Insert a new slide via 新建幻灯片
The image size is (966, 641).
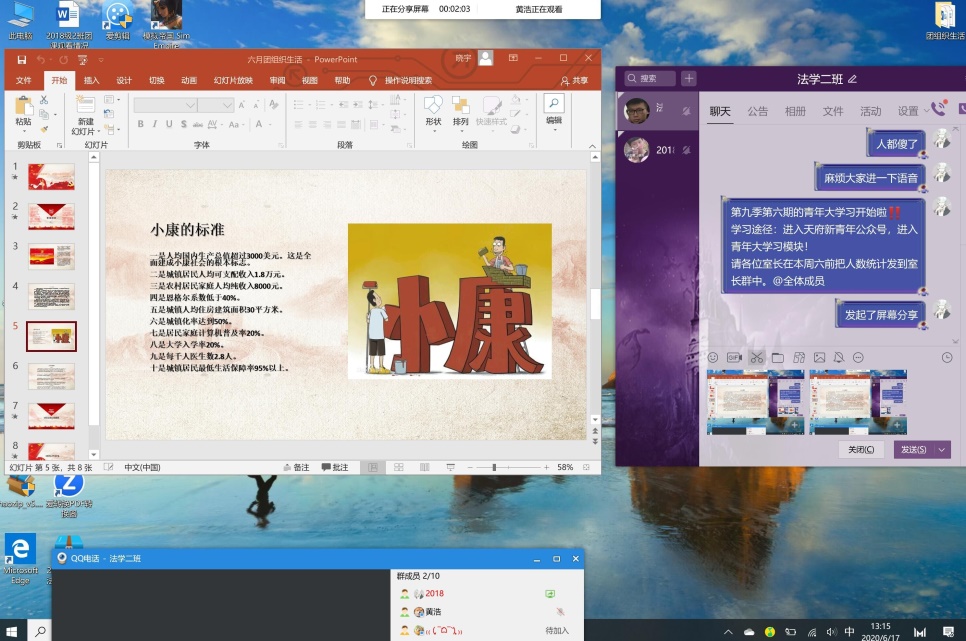[86, 115]
